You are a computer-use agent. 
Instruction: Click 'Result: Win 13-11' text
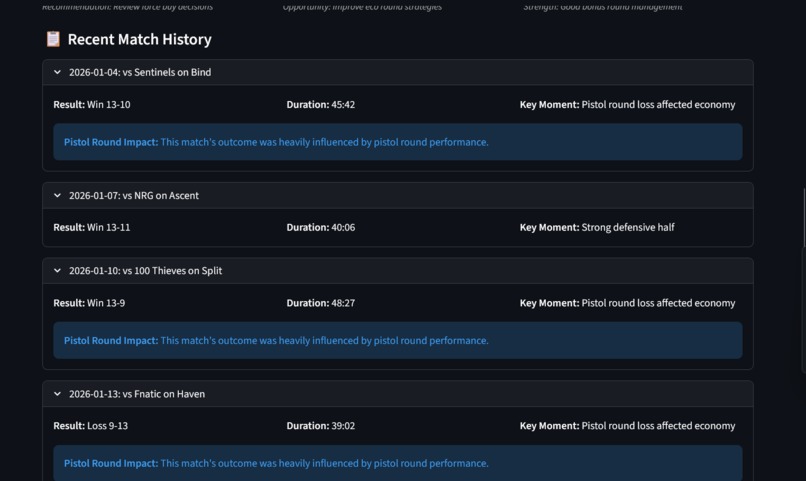(91, 228)
